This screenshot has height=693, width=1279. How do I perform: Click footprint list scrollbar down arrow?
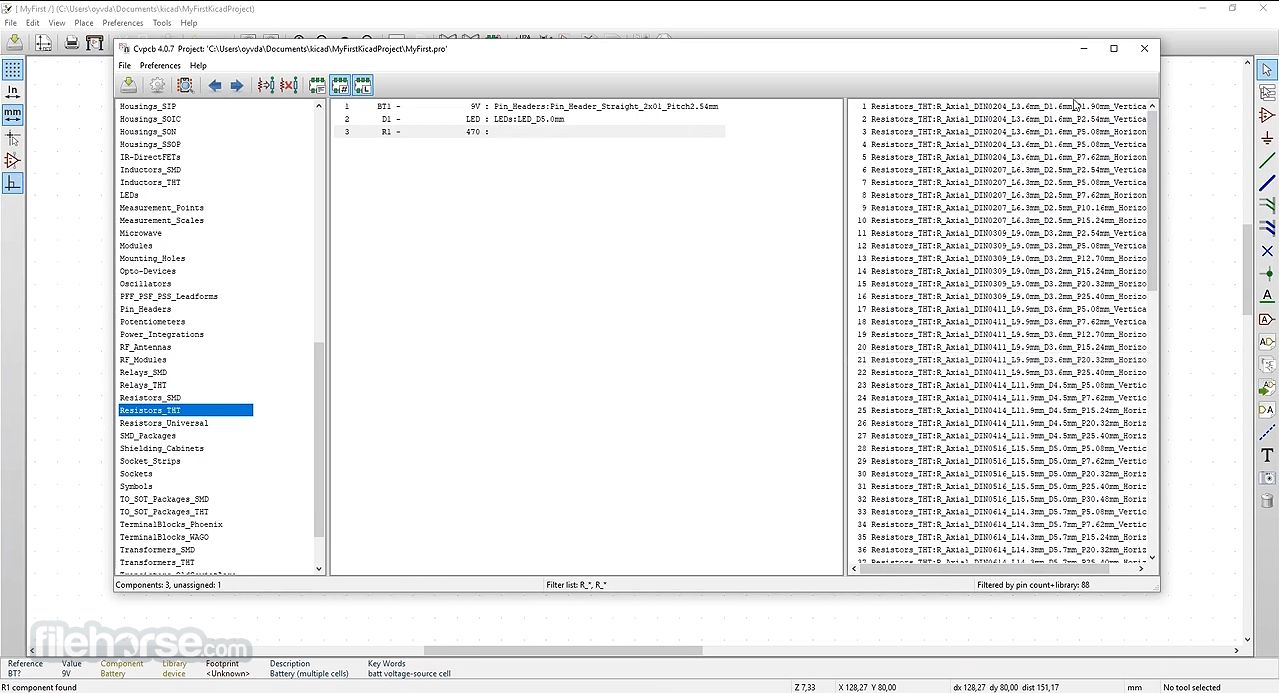click(x=1152, y=557)
